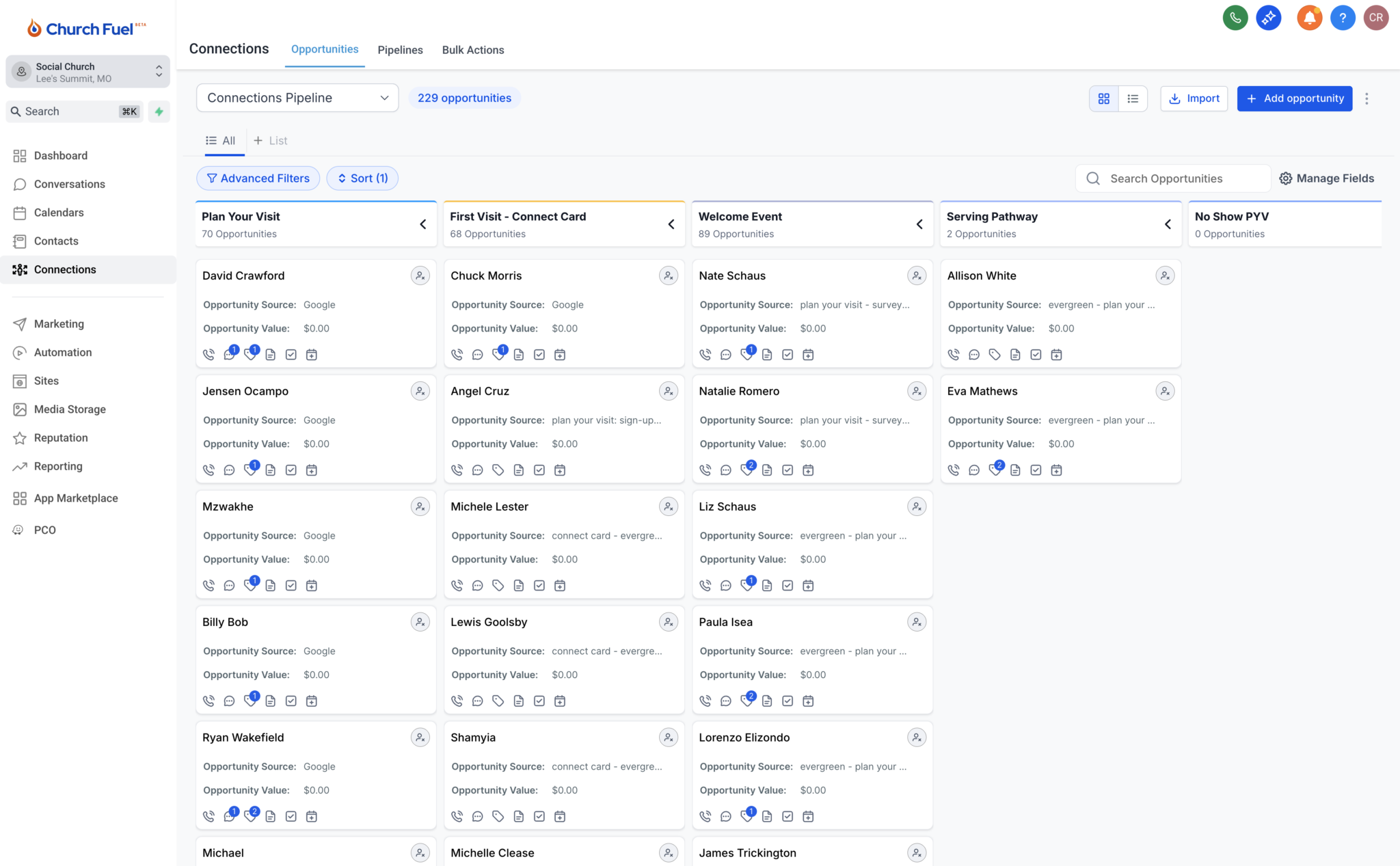Open Advanced Filters
The width and height of the screenshot is (1400, 866).
click(x=258, y=178)
